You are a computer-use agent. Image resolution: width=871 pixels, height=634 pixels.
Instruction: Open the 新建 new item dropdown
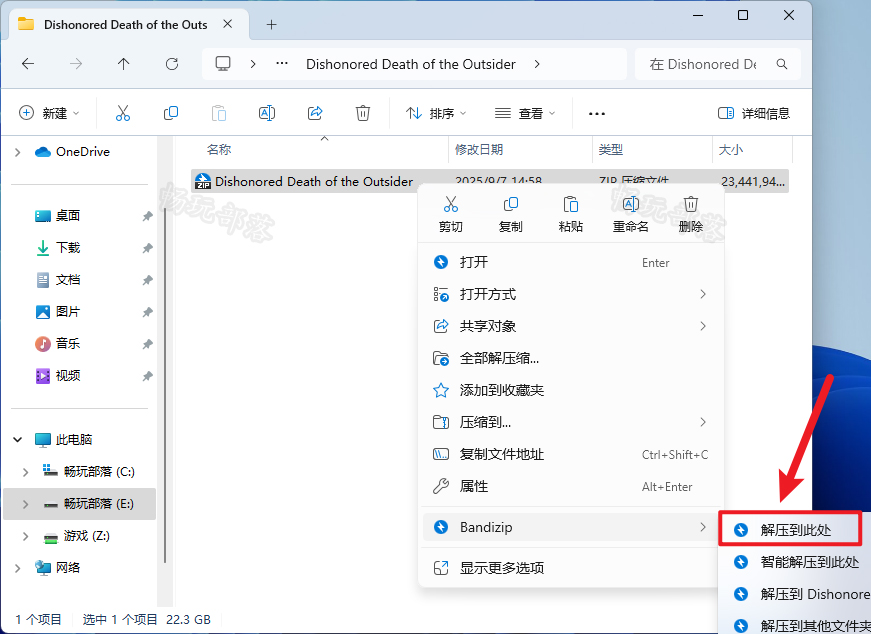49,113
